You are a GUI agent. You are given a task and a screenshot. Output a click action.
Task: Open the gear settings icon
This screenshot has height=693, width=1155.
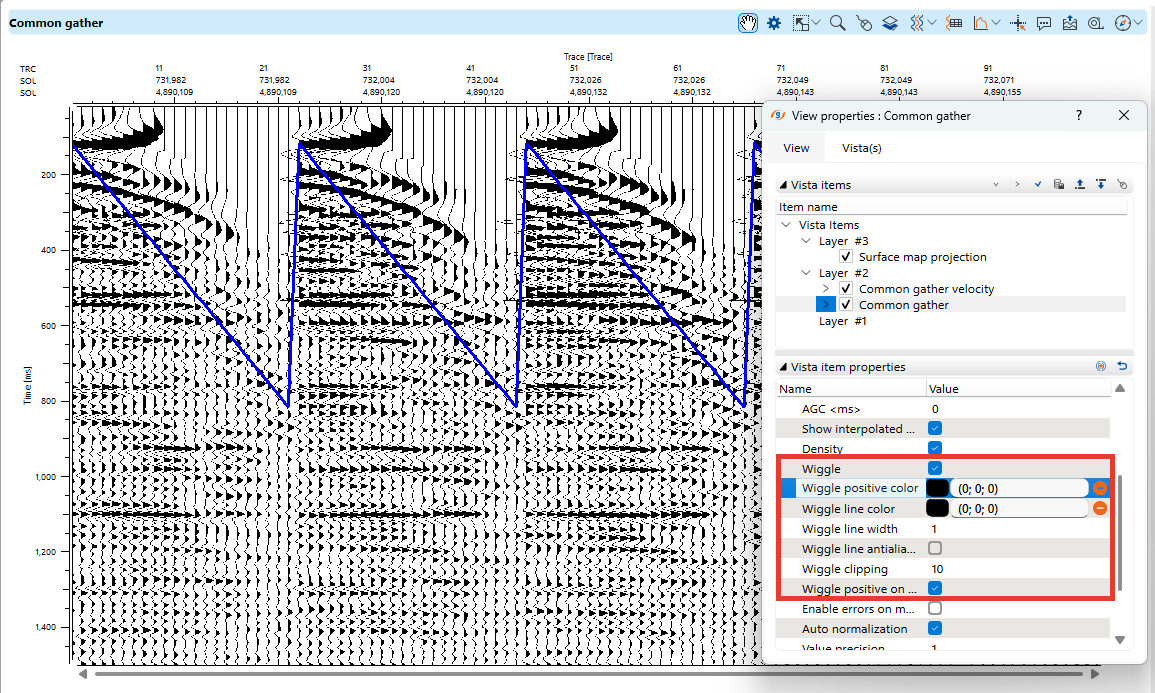point(773,23)
